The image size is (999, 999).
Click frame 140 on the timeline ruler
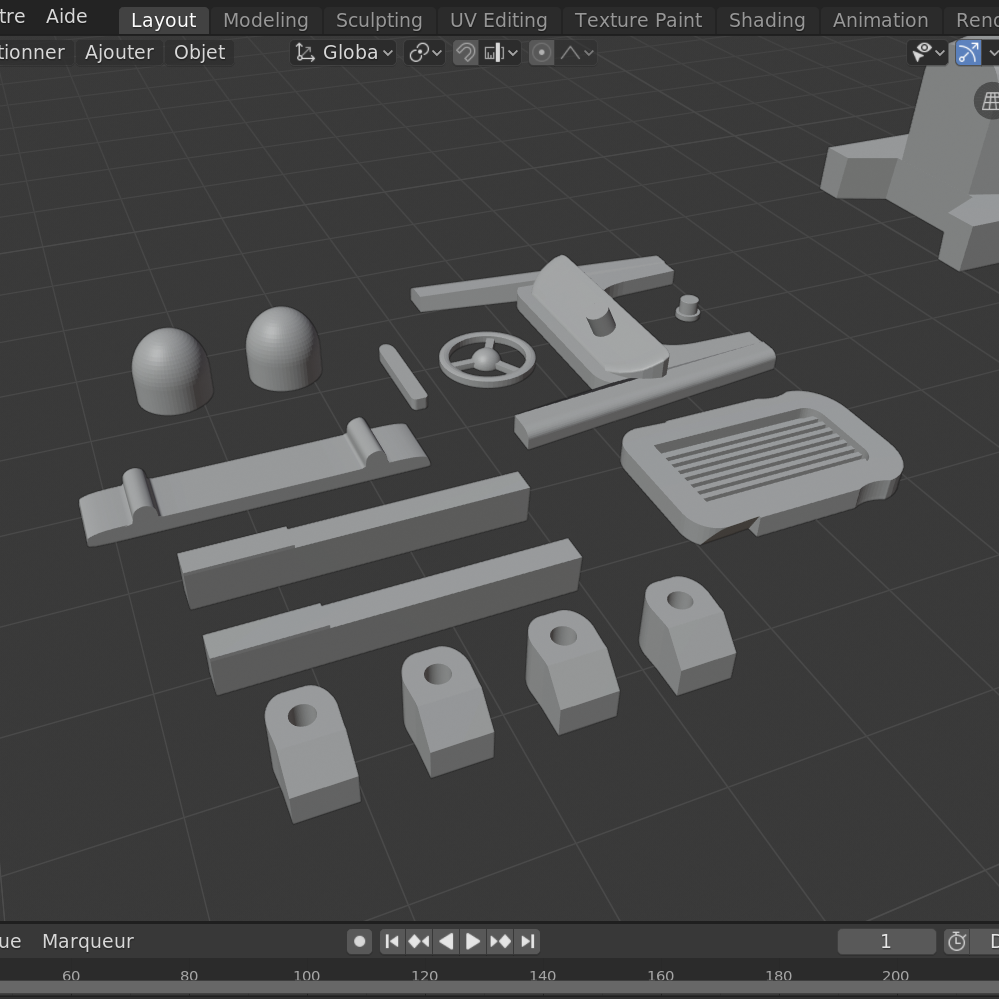543,975
